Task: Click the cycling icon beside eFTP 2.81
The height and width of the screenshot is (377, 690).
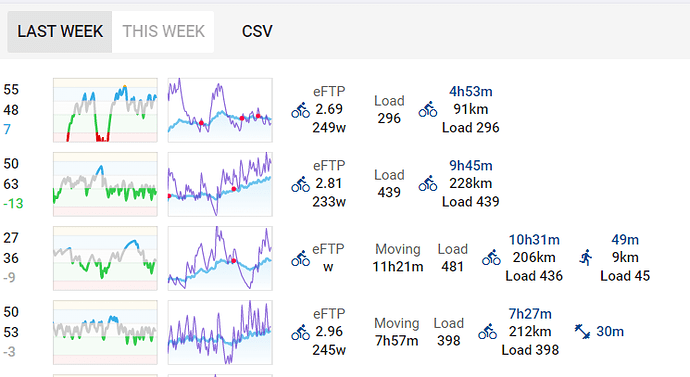Action: click(x=301, y=184)
